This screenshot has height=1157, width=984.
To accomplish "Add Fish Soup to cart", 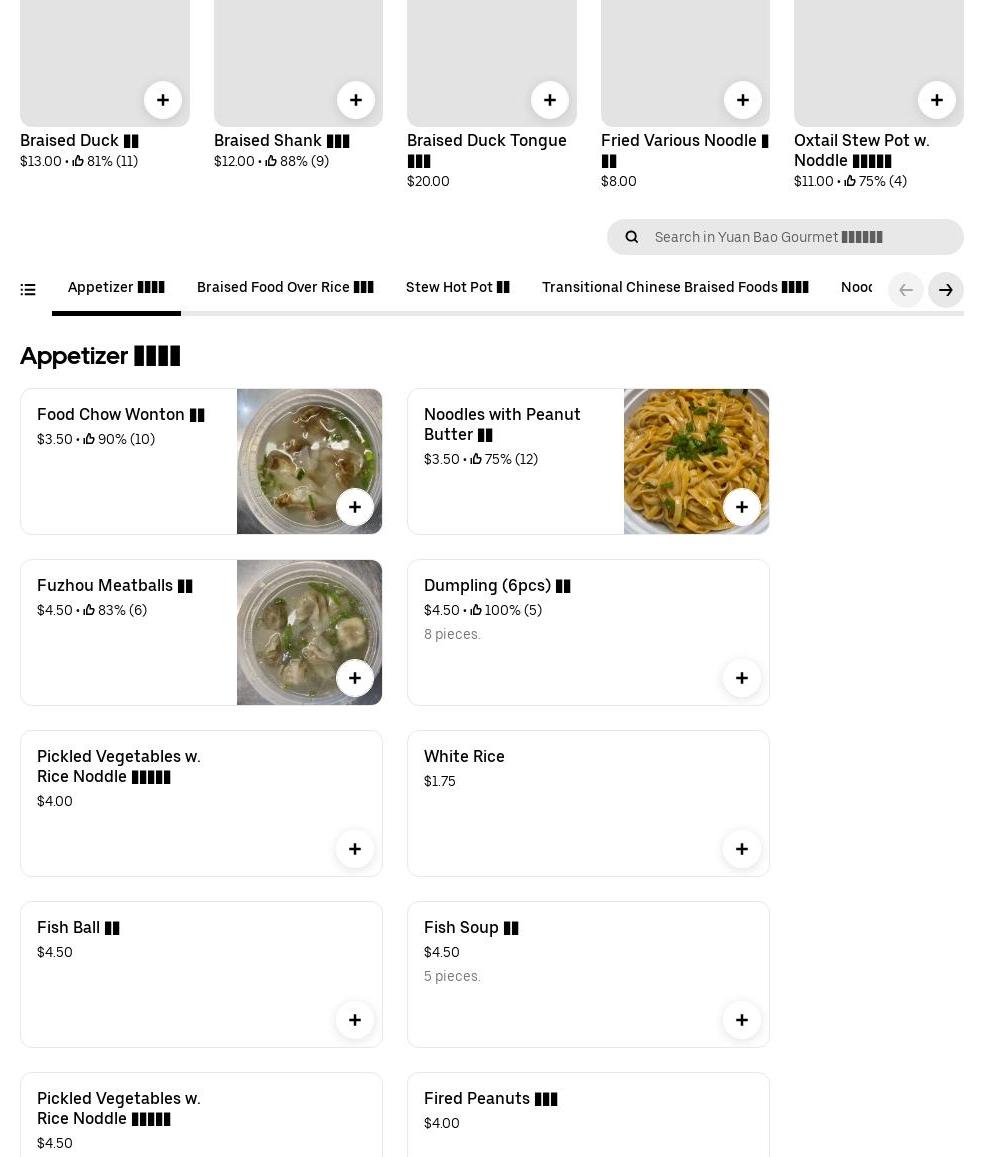I will tap(742, 1020).
